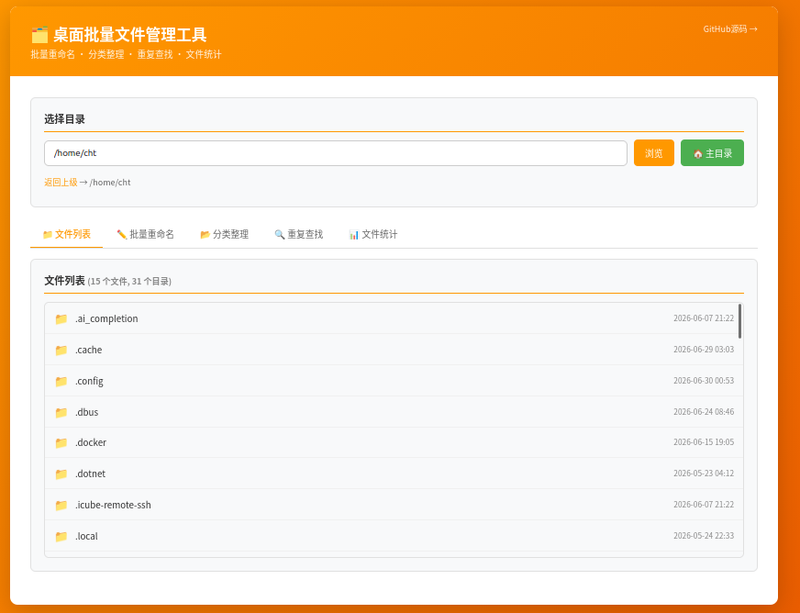
Task: Click the green 主目录 button
Action: (x=712, y=153)
